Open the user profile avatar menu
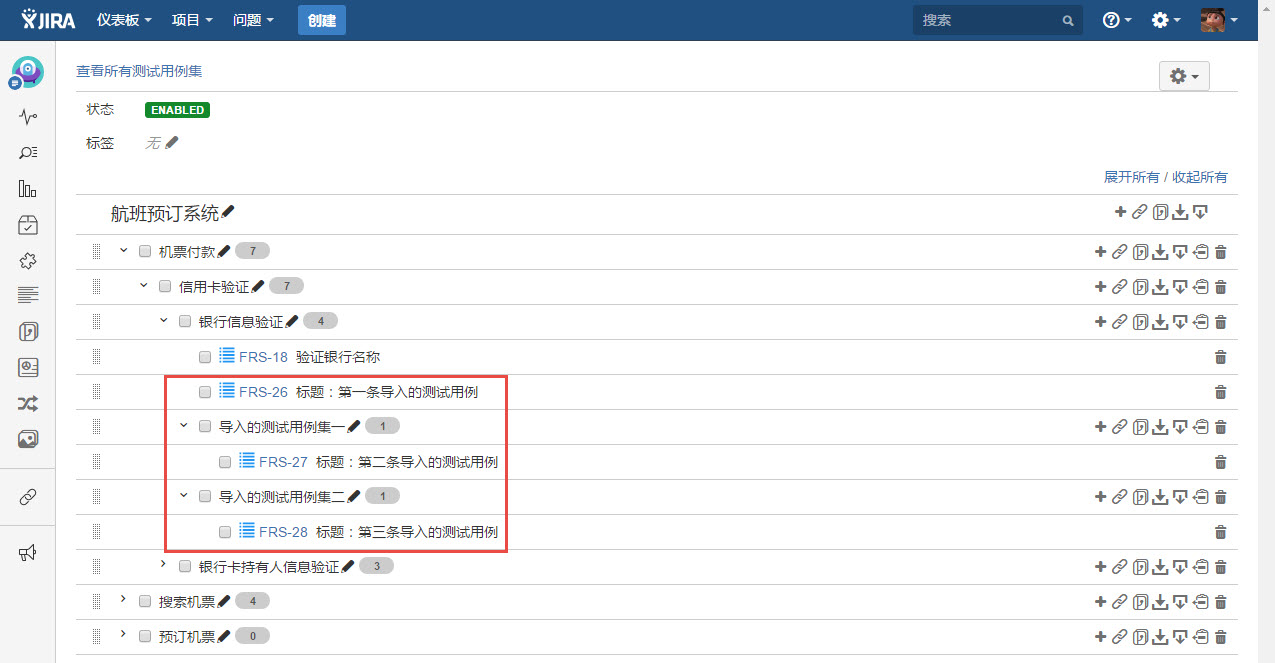Screen dimensions: 1275x663 pos(1220,20)
